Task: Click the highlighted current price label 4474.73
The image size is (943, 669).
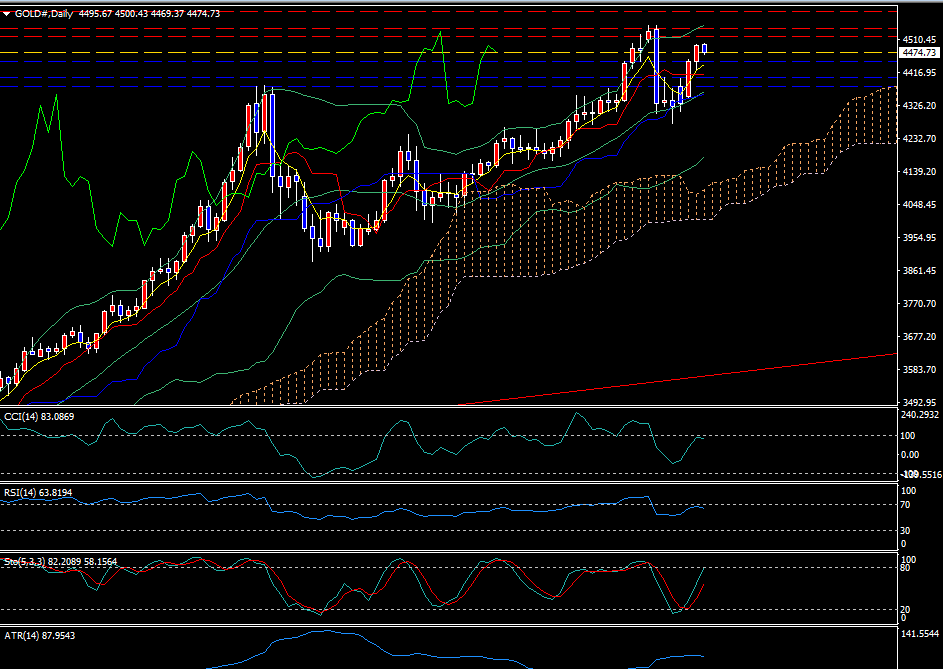Action: pos(917,52)
